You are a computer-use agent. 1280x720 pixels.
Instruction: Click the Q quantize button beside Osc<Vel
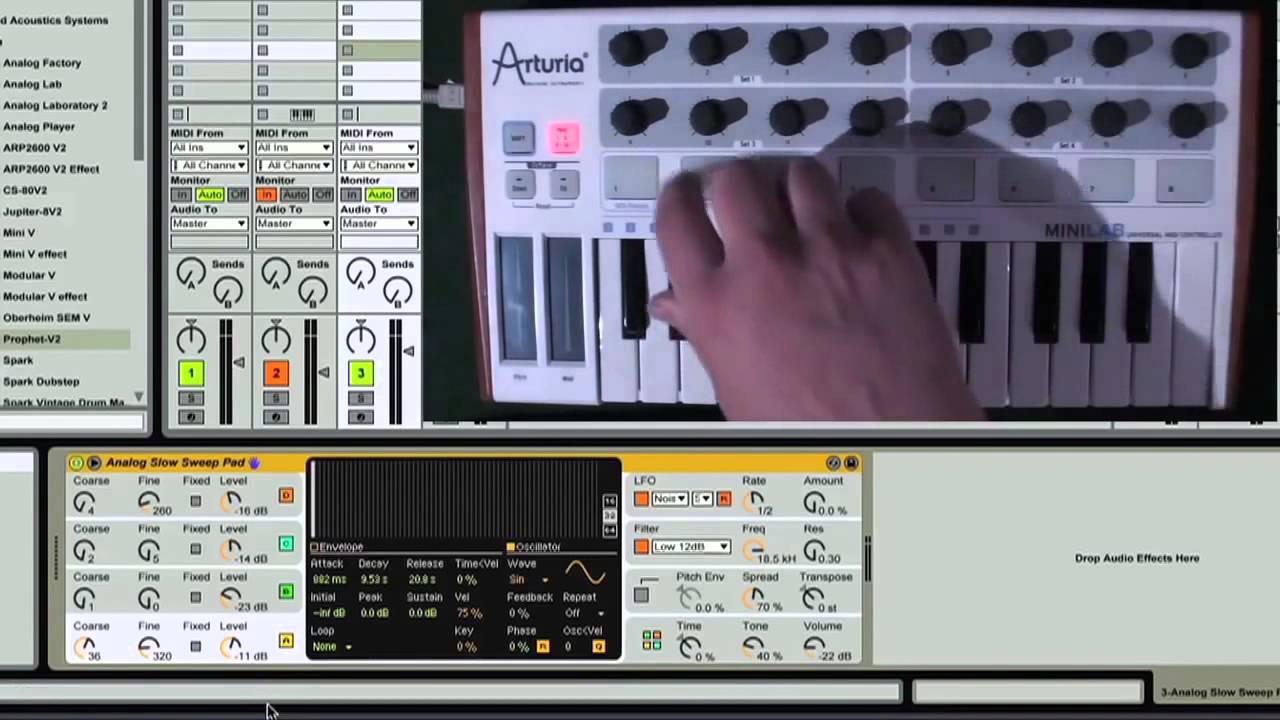[599, 647]
